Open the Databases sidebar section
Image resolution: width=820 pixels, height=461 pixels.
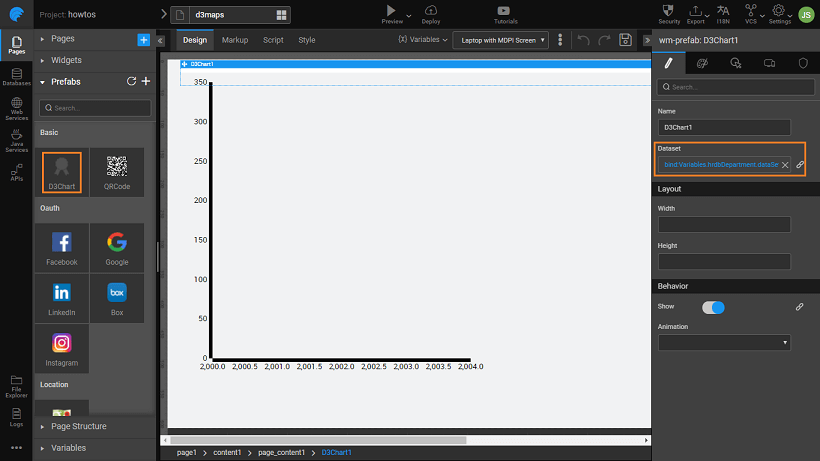tap(16, 77)
